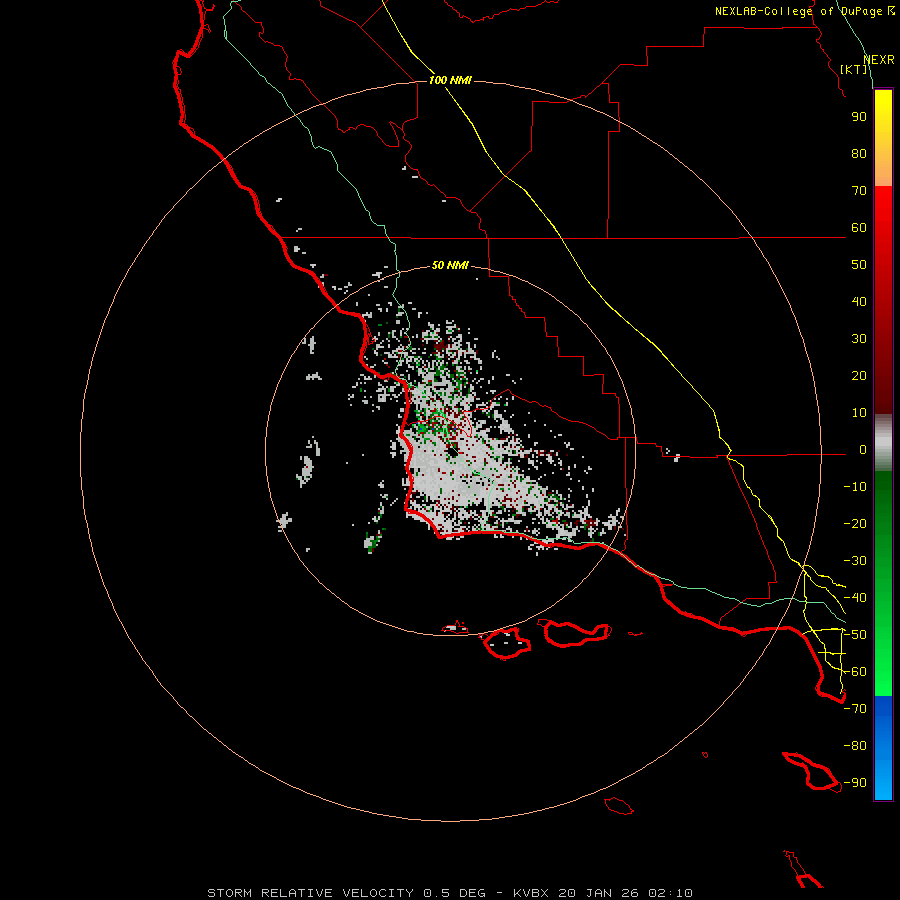Select the 30 value on the velocity scale
Screen dimensions: 900x900
(859, 339)
